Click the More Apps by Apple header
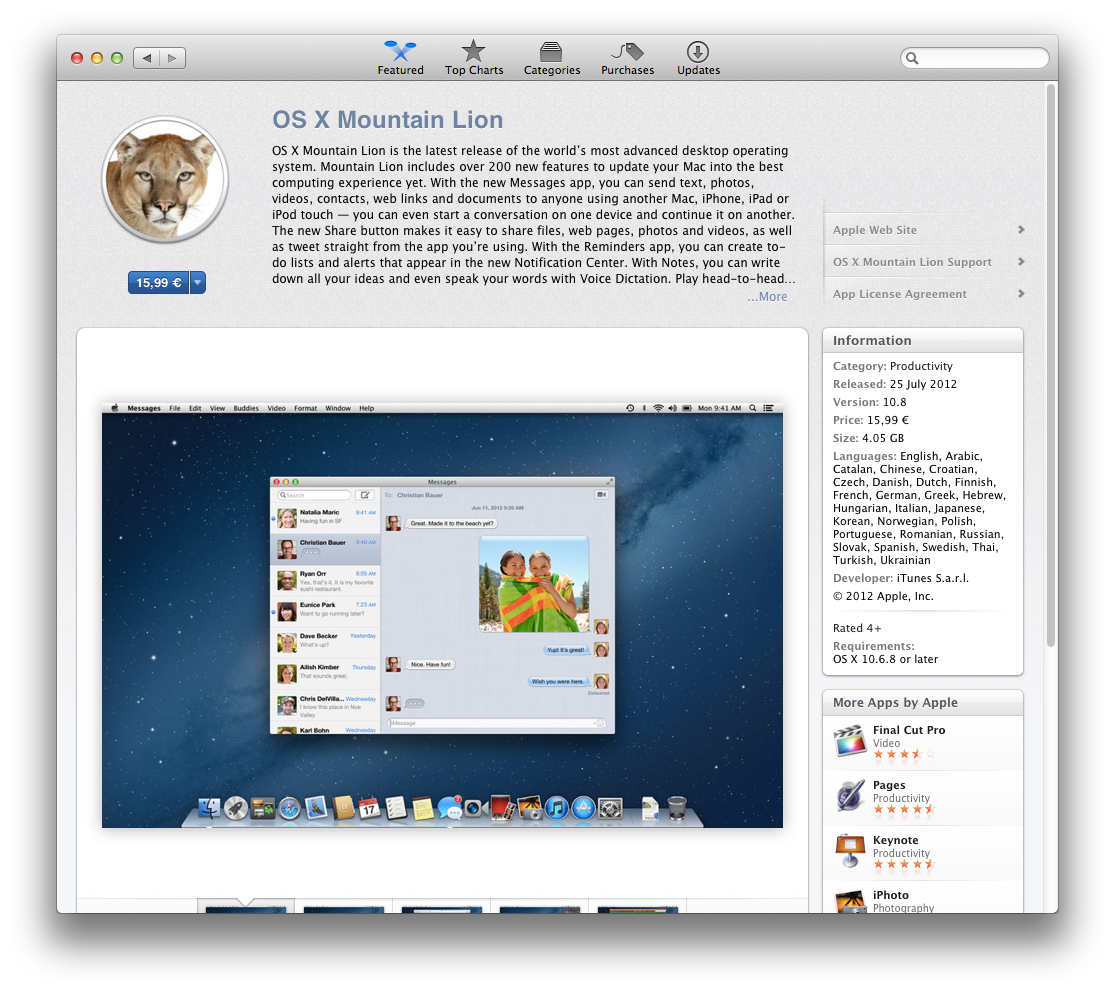The image size is (1115, 992). [923, 702]
